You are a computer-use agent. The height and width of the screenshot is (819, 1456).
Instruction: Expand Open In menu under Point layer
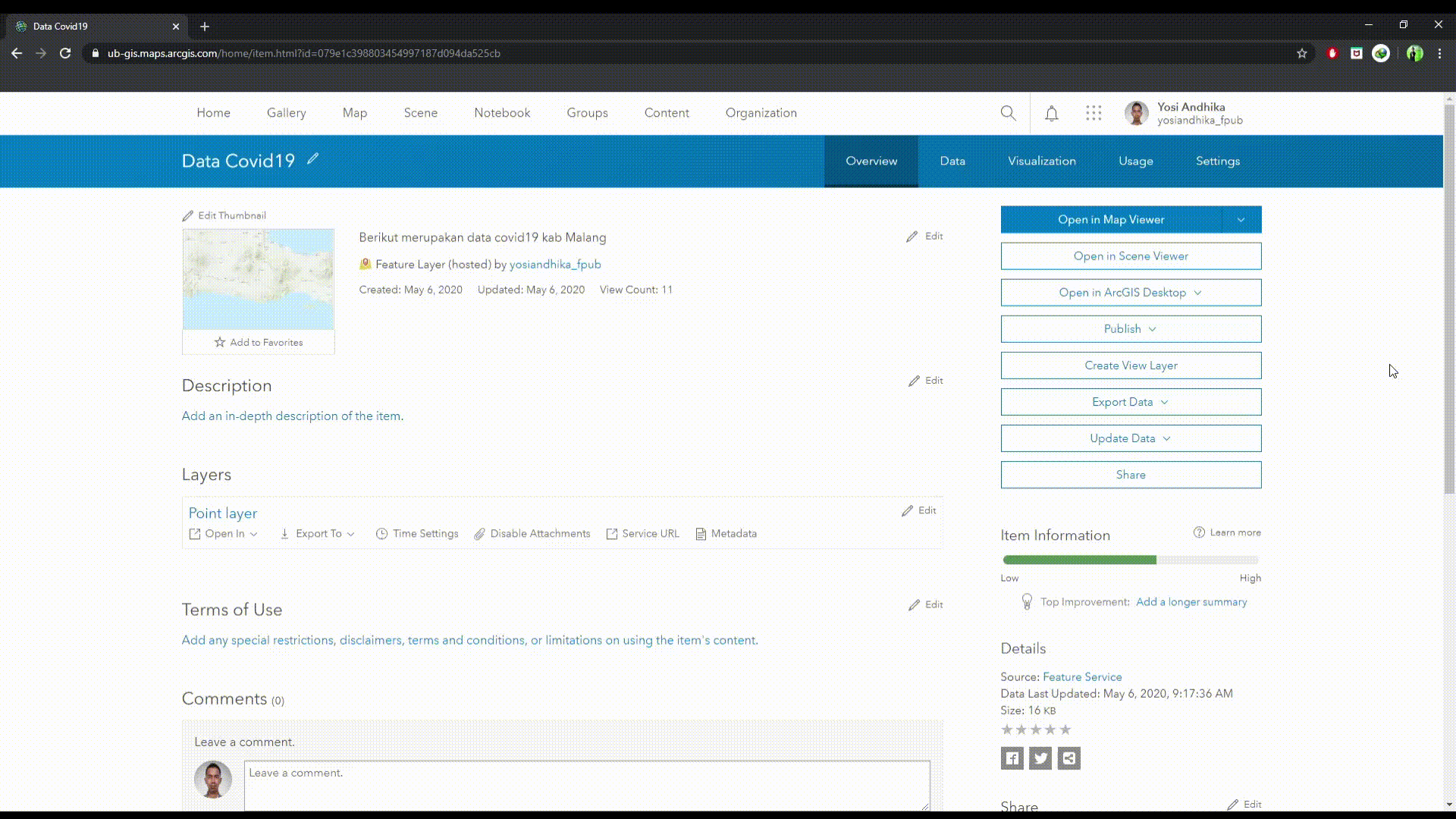tap(224, 534)
